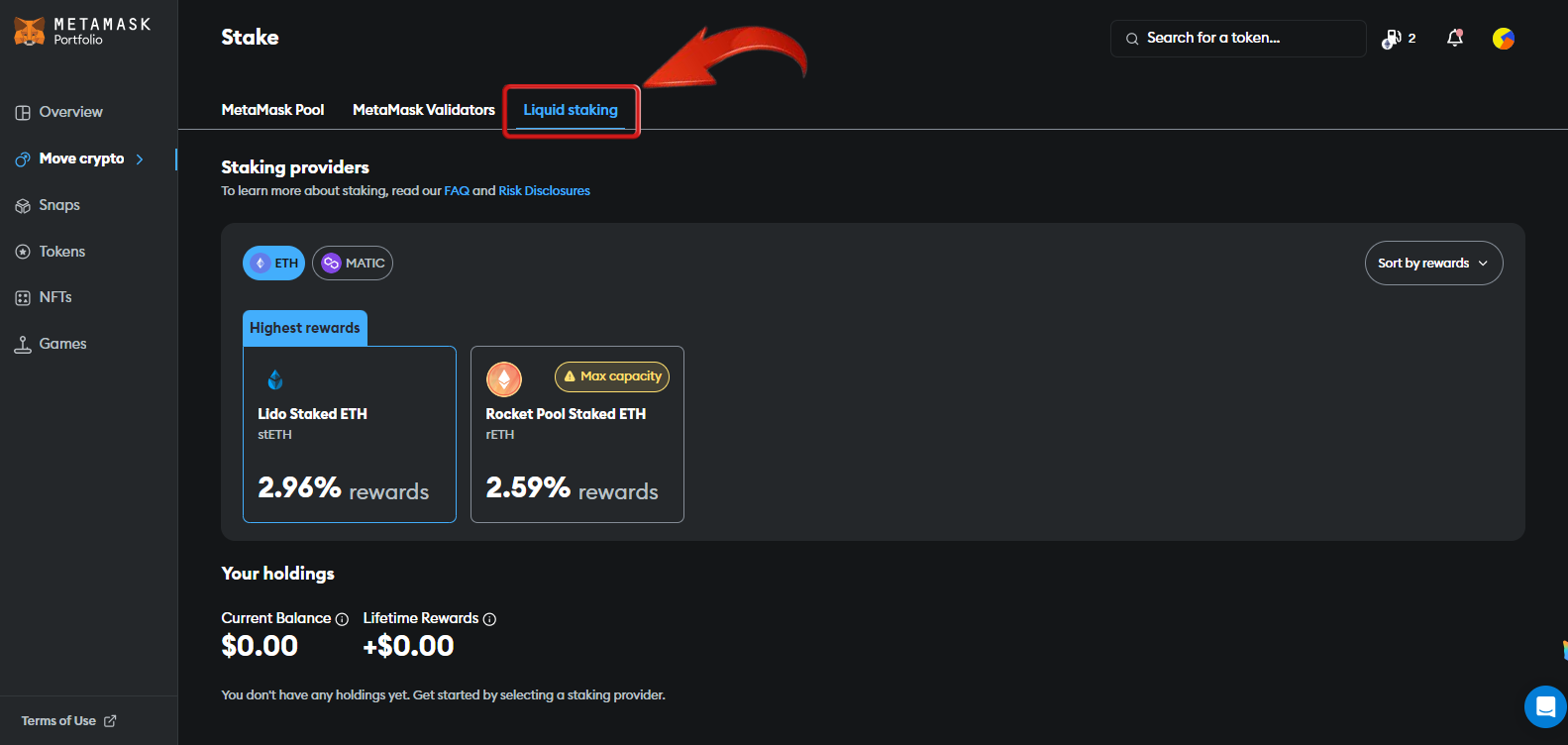
Task: Click the Current Balance info icon
Action: click(x=342, y=619)
